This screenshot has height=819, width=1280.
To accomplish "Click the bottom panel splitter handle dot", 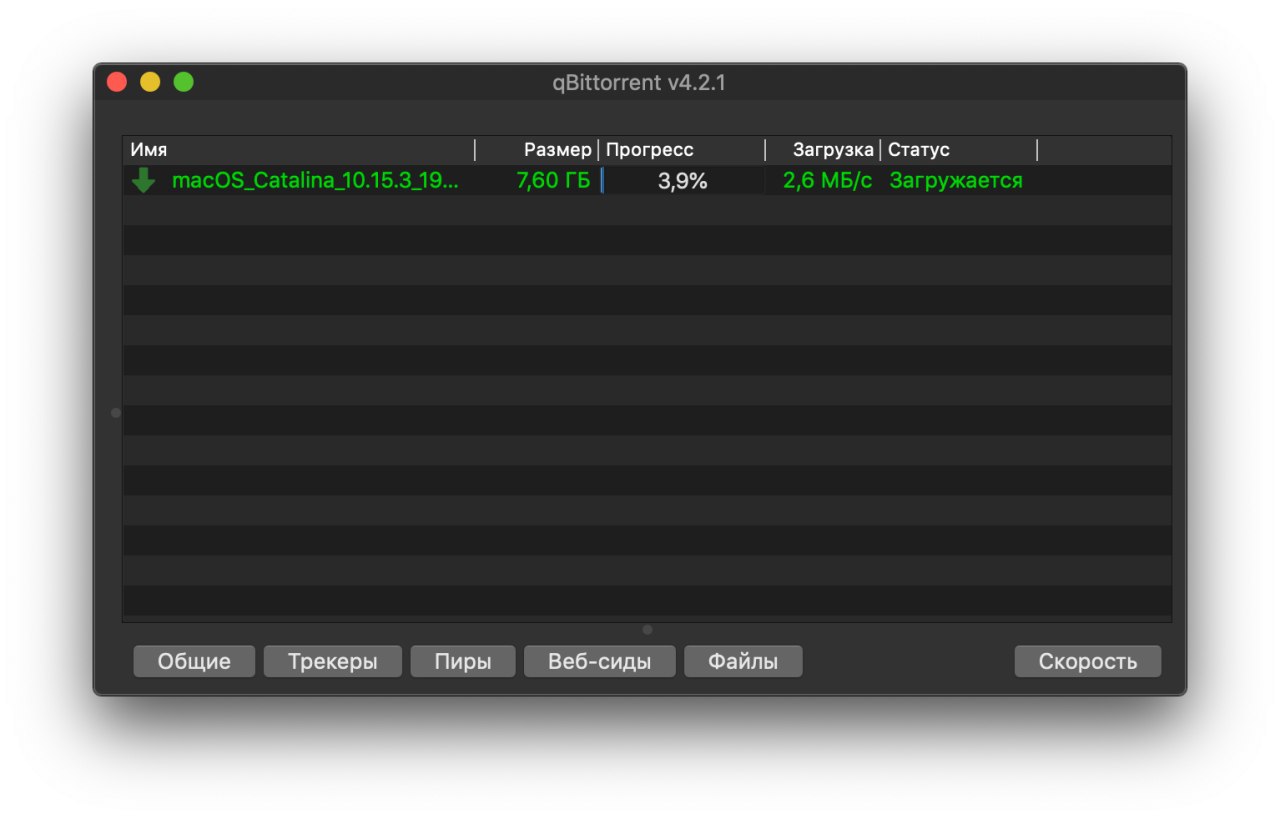I will click(x=647, y=630).
